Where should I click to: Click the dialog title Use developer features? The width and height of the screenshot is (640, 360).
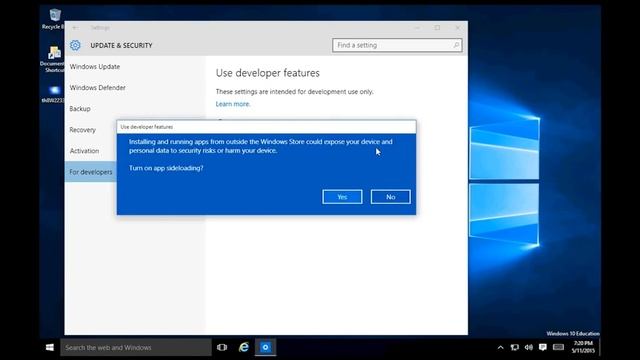click(147, 127)
